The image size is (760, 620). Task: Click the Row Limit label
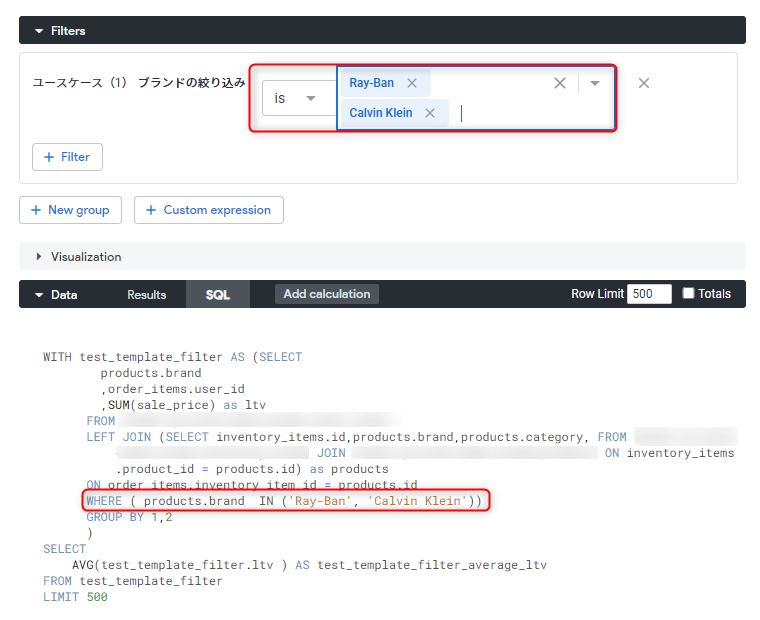click(597, 294)
